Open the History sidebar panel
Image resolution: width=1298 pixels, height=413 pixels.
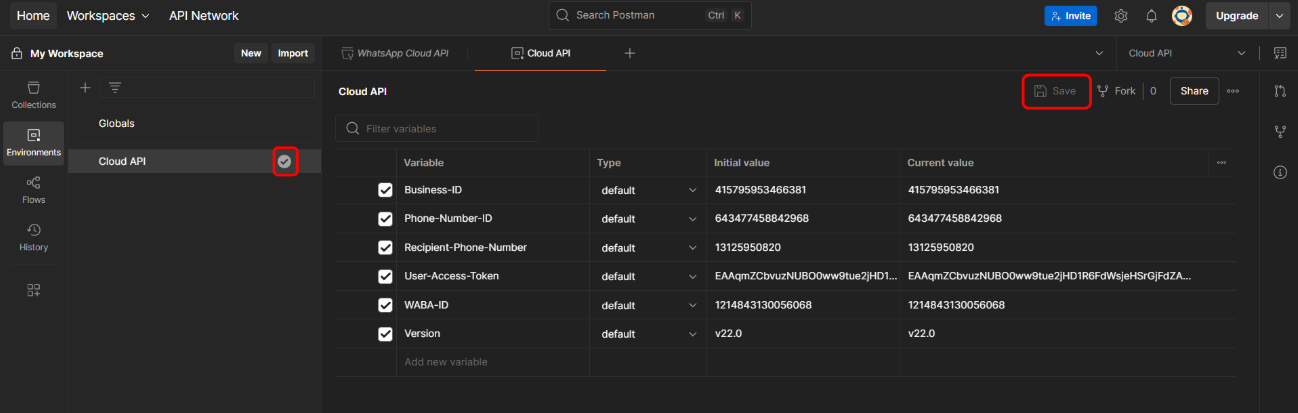coord(33,236)
